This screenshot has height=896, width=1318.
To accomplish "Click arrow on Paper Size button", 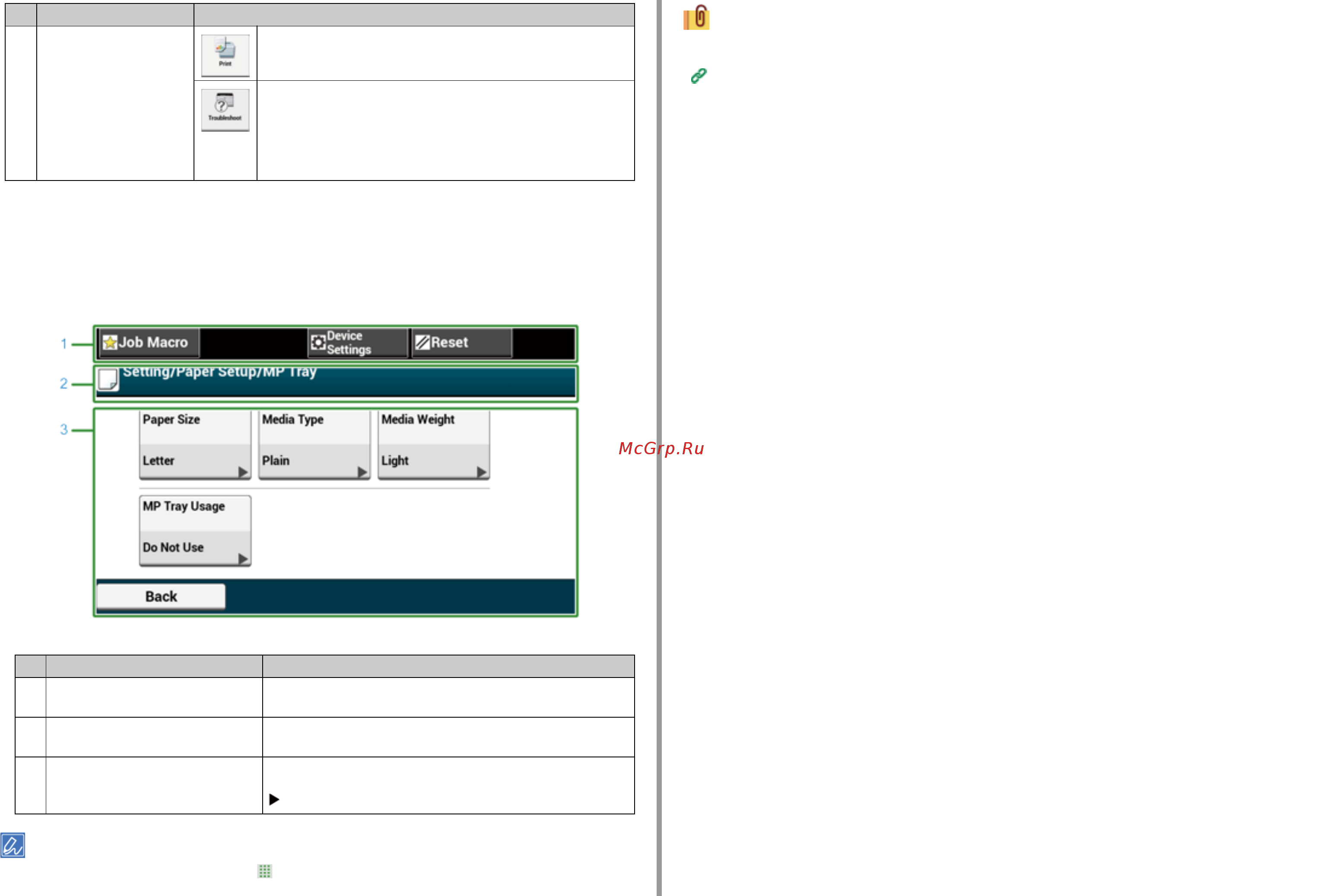I will pyautogui.click(x=243, y=472).
